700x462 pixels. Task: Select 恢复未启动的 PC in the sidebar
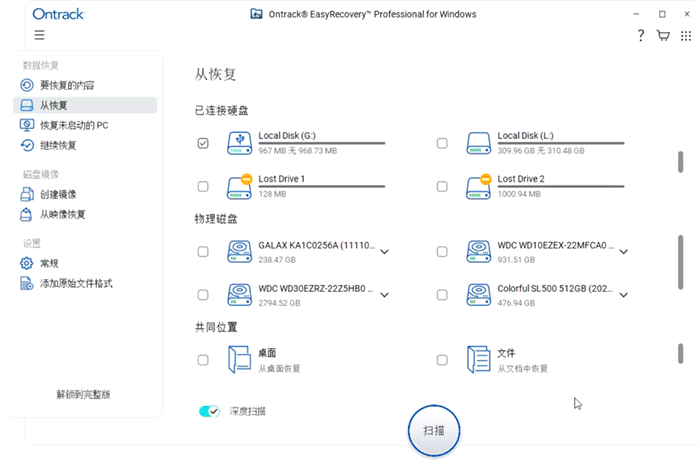tap(85, 125)
